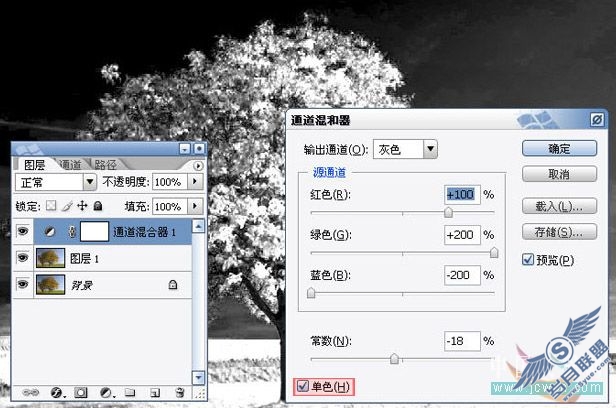
Task: Click the 存储 save button
Action: click(x=559, y=232)
